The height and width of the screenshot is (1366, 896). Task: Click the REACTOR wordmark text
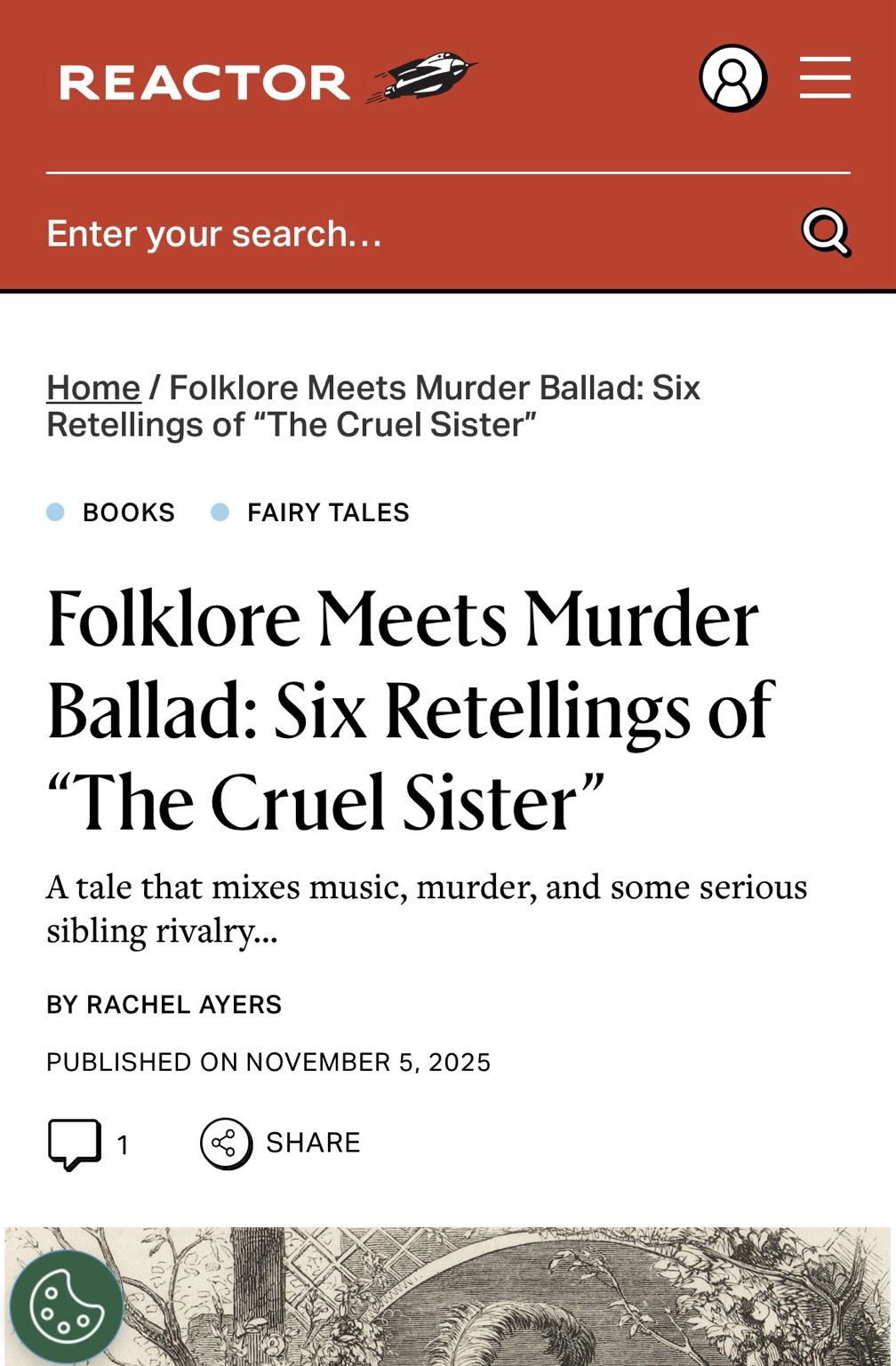coord(204,82)
